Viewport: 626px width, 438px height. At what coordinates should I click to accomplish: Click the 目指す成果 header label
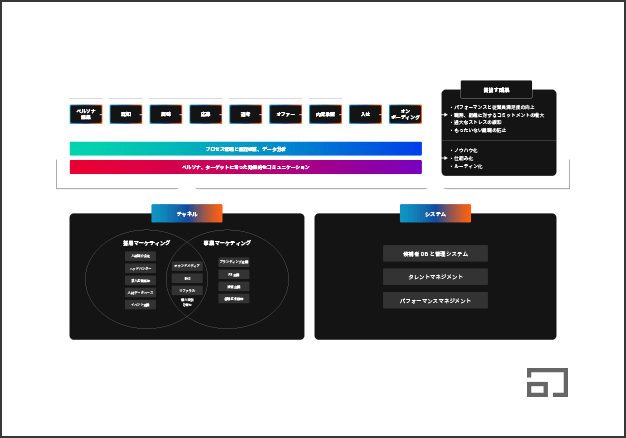488,89
